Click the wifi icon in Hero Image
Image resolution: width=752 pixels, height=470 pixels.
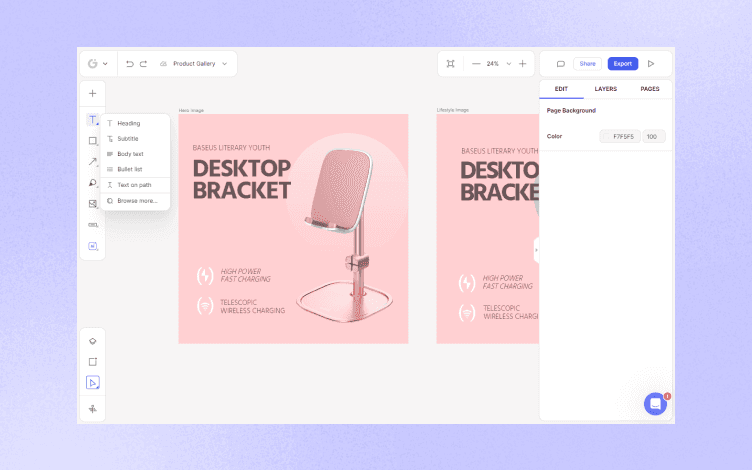point(205,306)
